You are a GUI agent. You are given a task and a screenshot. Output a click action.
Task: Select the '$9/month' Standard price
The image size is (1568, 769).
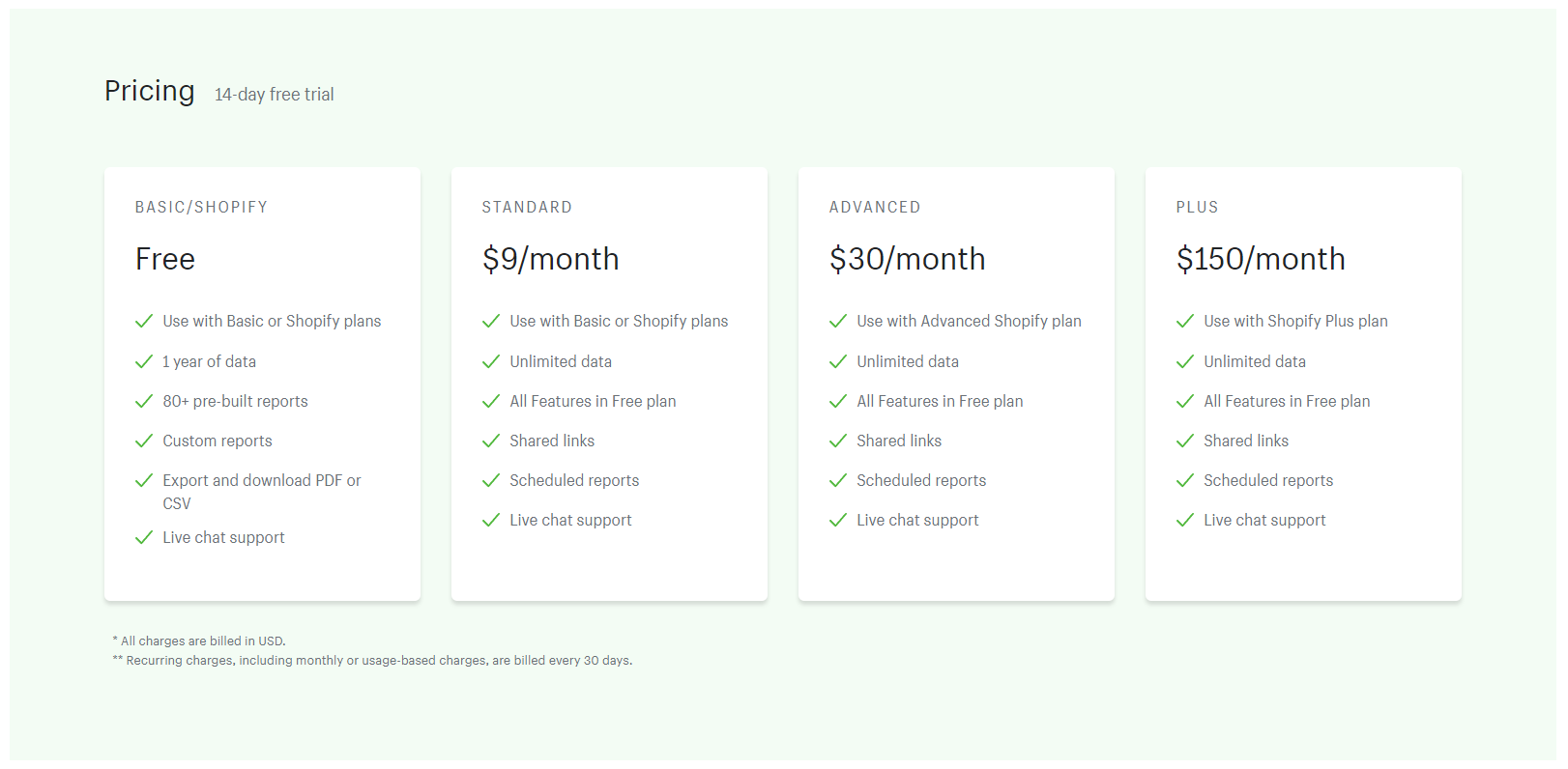(x=550, y=259)
